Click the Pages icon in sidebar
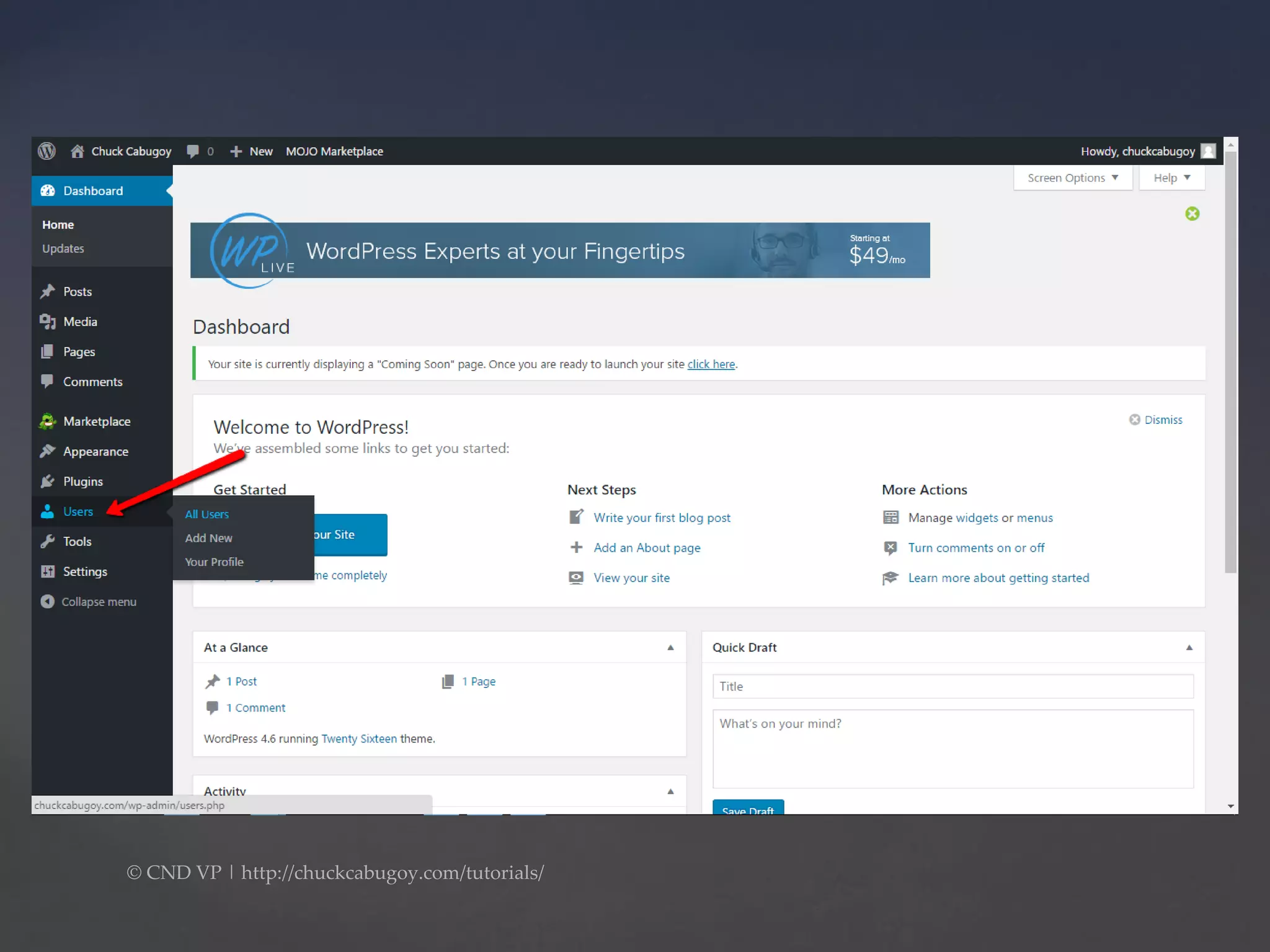This screenshot has width=1270, height=952. 48,351
